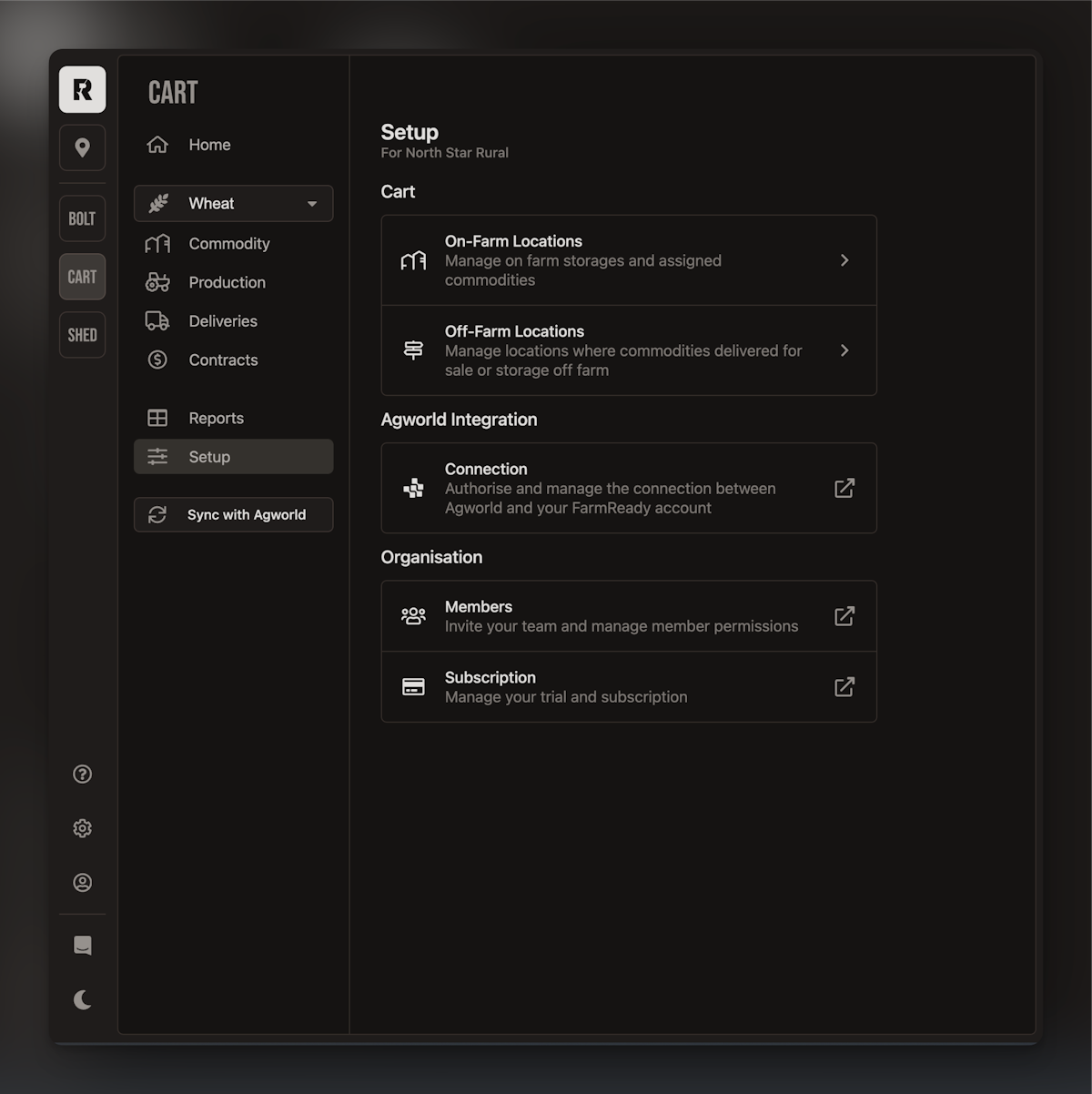Switch to the BOLT app

(82, 218)
